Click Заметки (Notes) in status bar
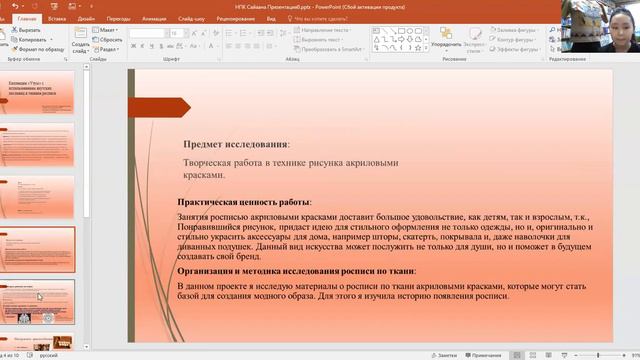The image size is (640, 360). click(x=444, y=356)
